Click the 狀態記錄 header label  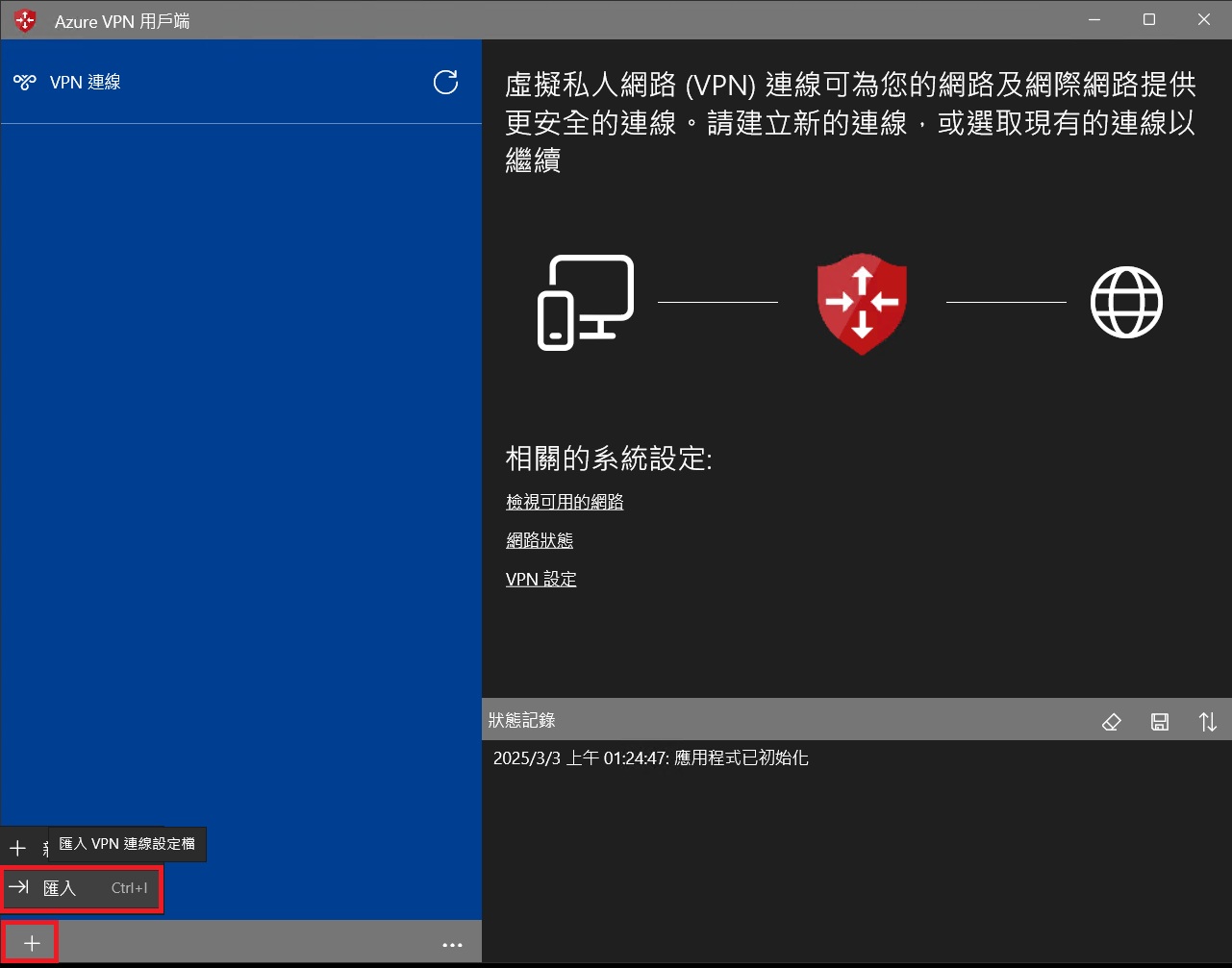(x=522, y=720)
